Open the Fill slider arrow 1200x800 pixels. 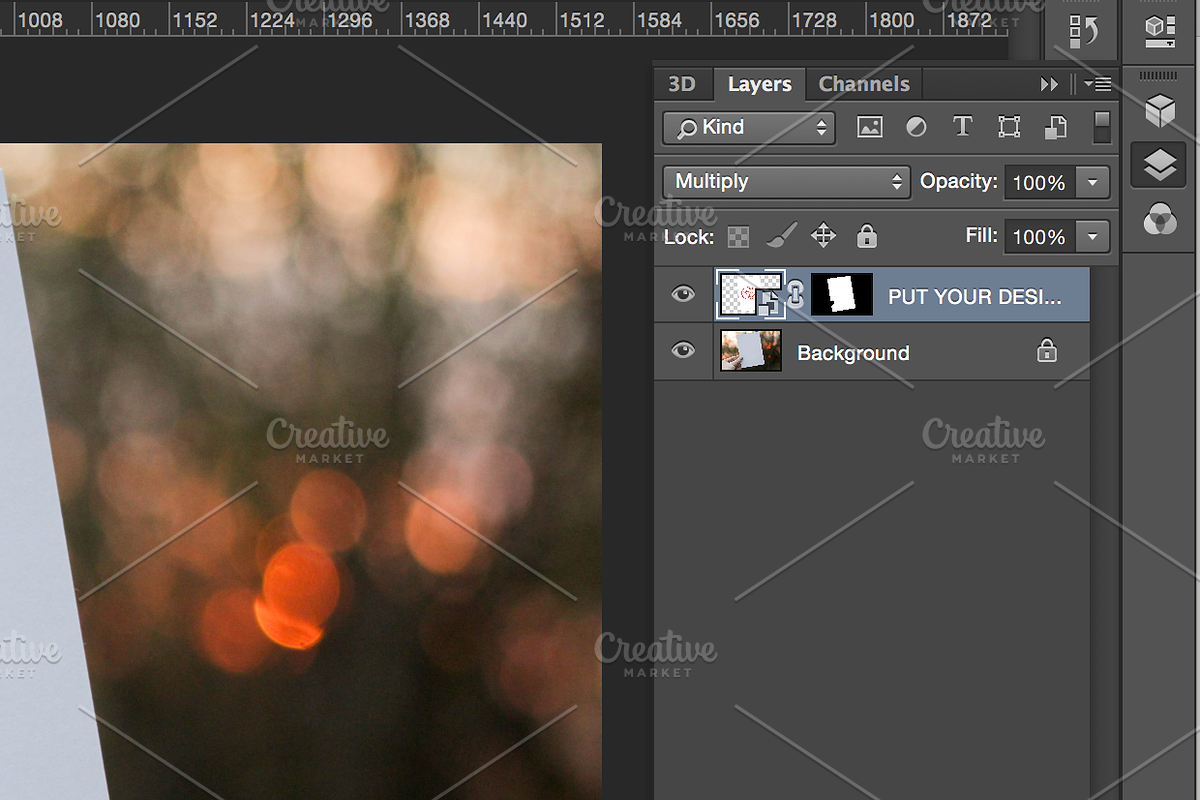(1093, 237)
